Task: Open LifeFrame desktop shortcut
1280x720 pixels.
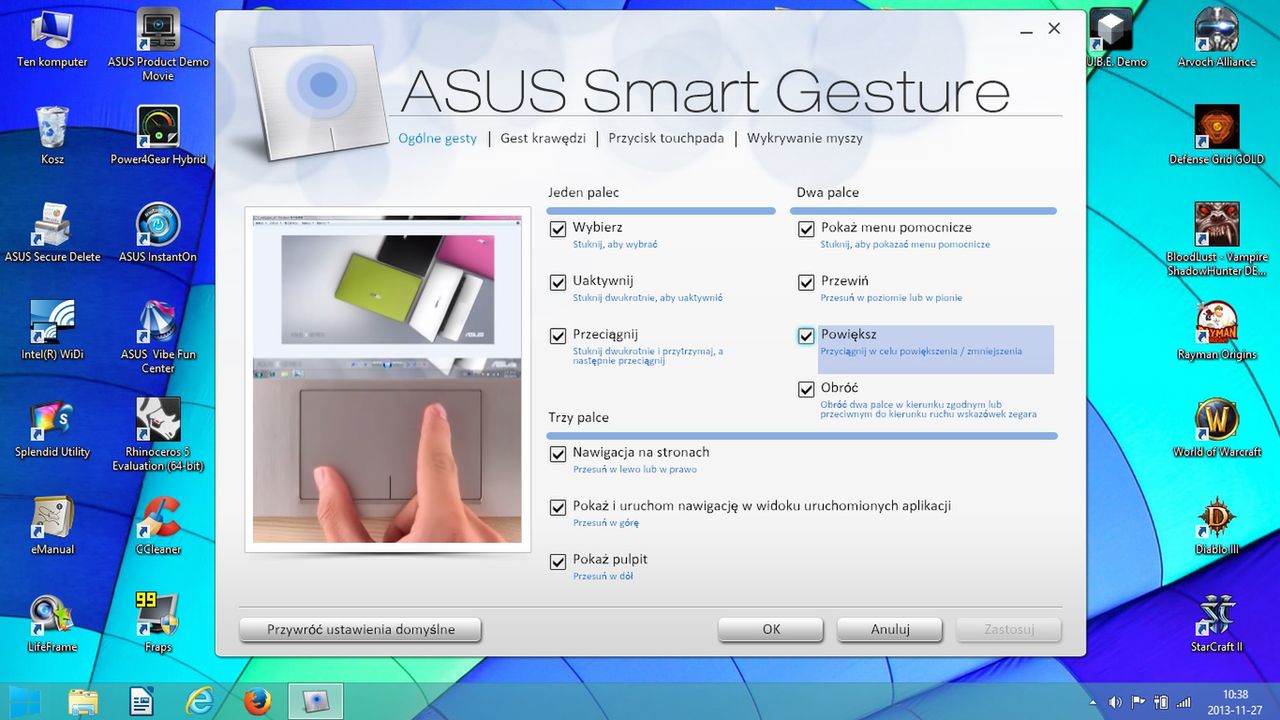Action: 52,622
